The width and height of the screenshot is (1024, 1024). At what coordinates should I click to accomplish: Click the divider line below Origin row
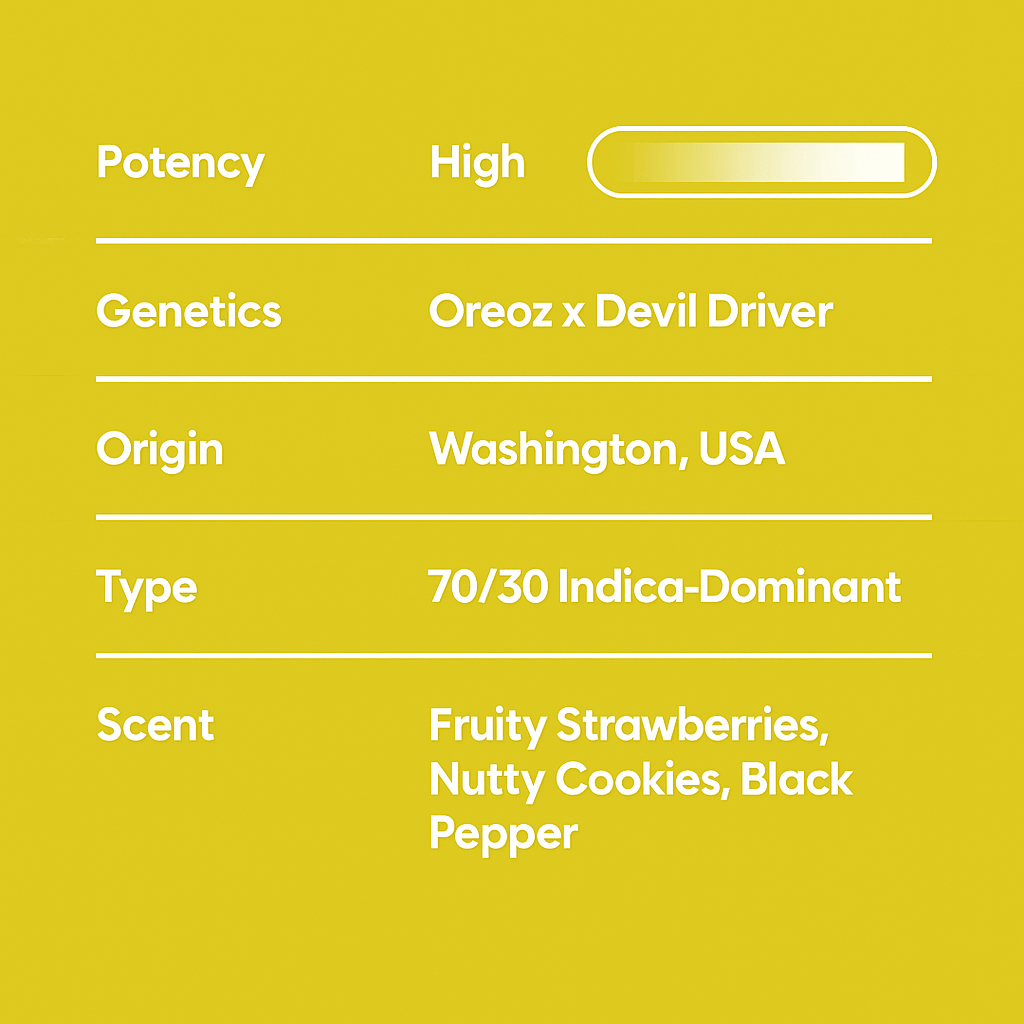point(513,517)
